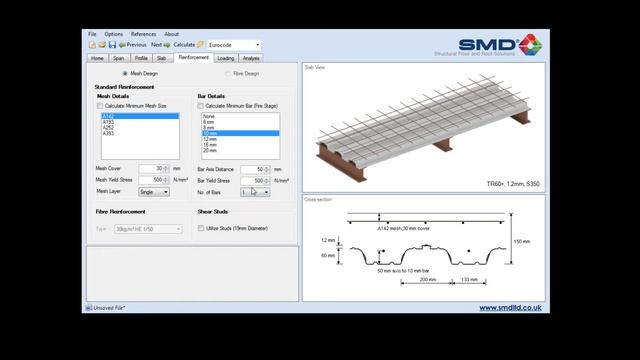Select A193 in the mesh list
640x360 pixels.
140,122
